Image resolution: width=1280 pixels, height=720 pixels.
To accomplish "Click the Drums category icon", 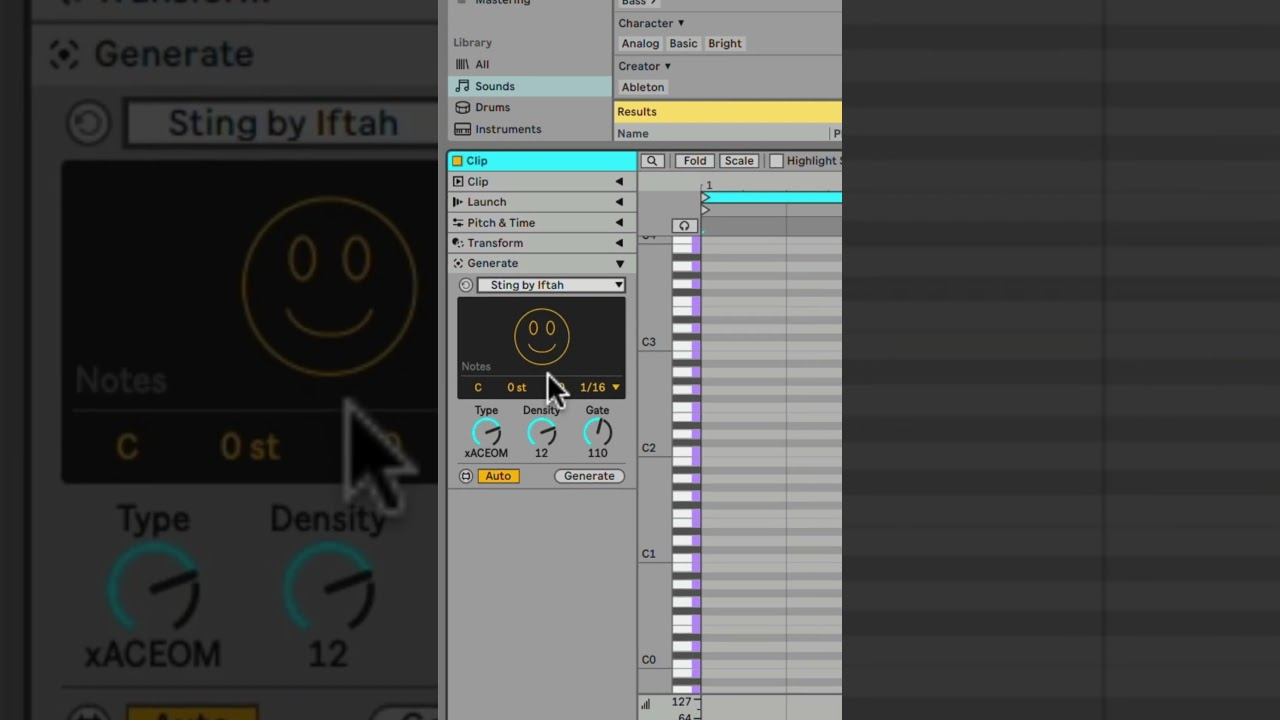I will click(462, 107).
